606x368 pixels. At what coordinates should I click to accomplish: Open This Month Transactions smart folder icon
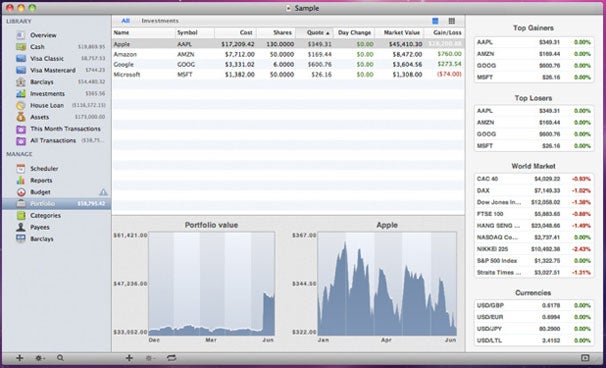[x=21, y=129]
